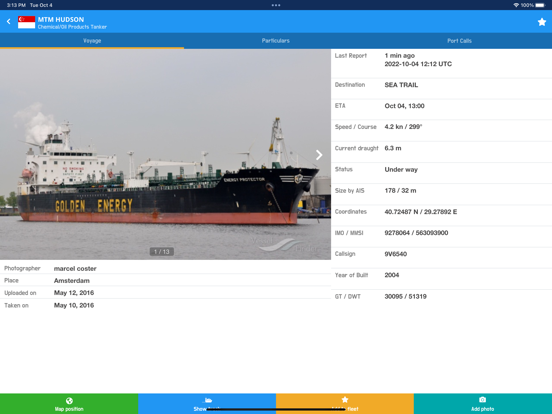Image resolution: width=552 pixels, height=414 pixels.
Task: Select Uploaded on date May 12, 2016
Action: click(x=74, y=293)
